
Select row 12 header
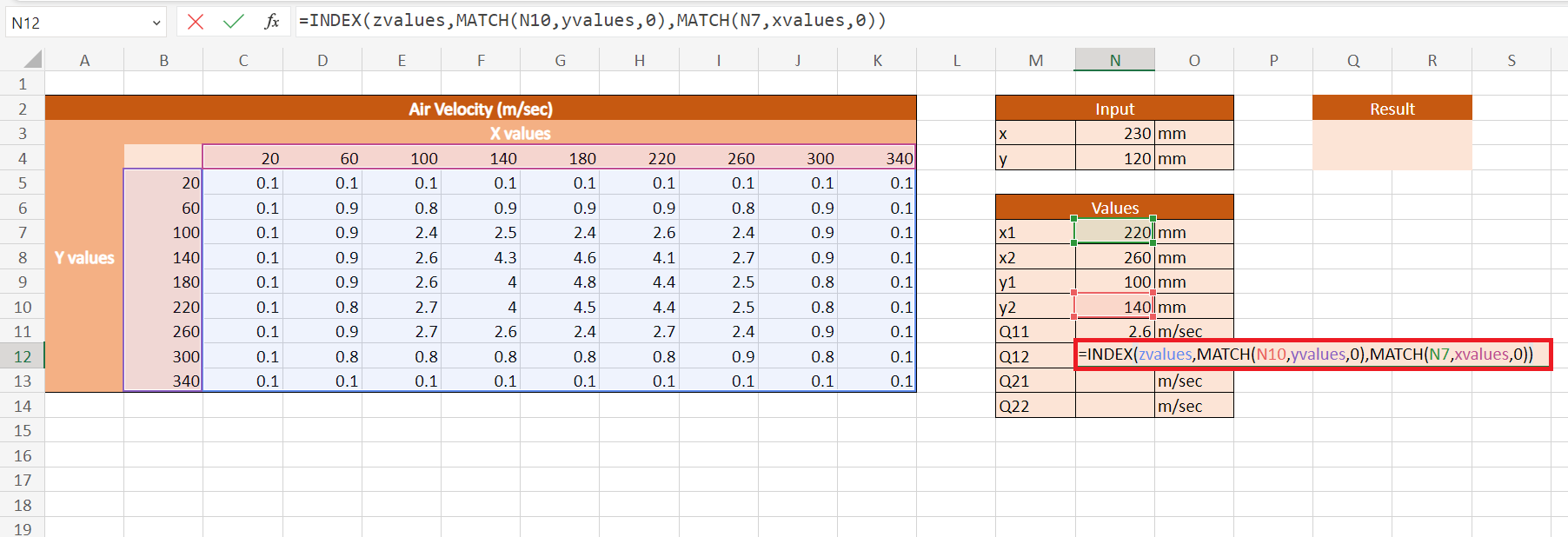click(23, 356)
